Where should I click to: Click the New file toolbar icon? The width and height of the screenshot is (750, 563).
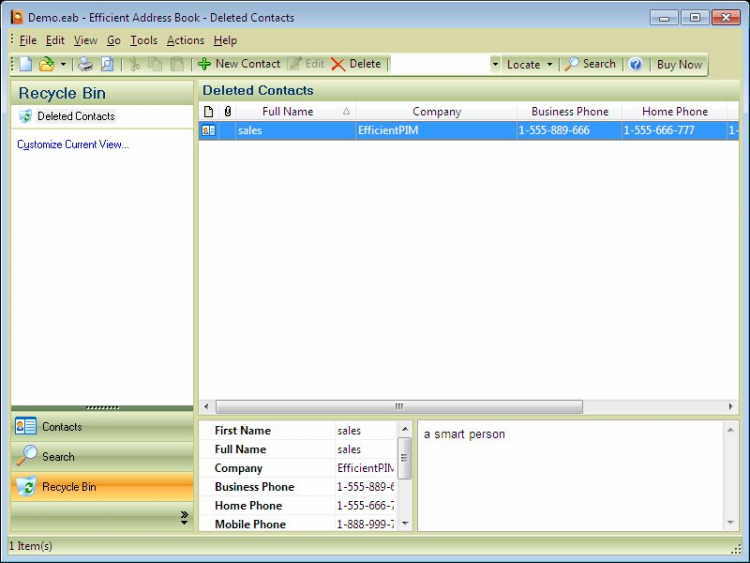26,64
